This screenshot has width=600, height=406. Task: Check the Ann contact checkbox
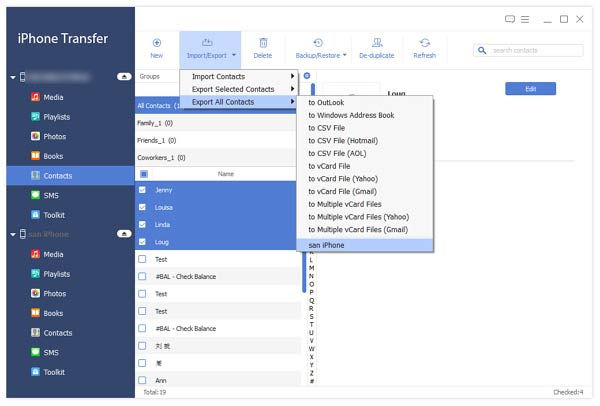pos(142,380)
